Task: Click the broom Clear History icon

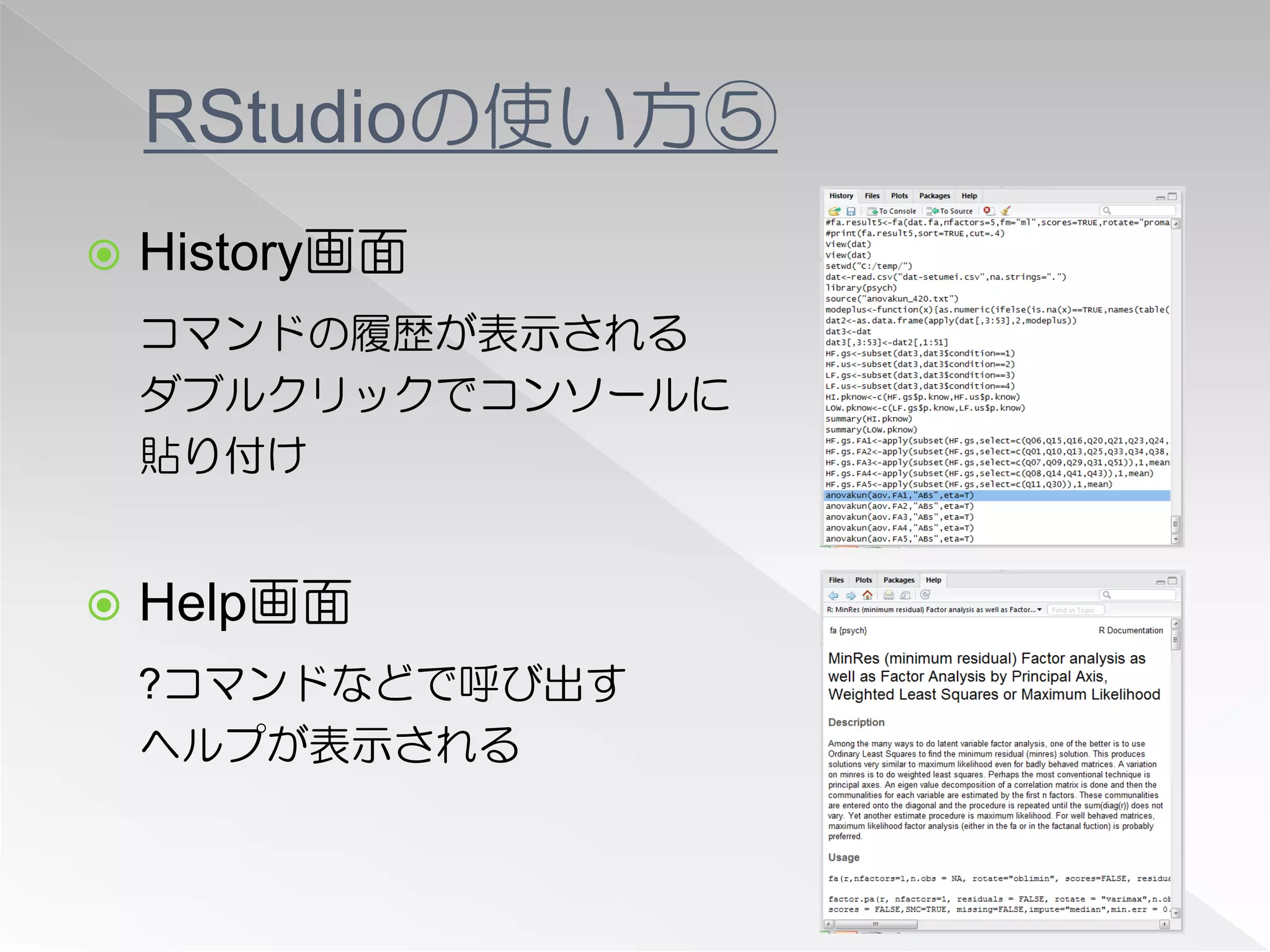Action: [x=1006, y=211]
